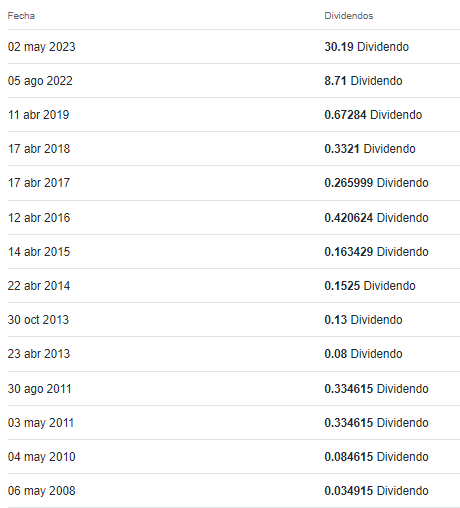Image resolution: width=460 pixels, height=508 pixels.
Task: Select the 11 abr 2019 row
Action: pos(234,115)
